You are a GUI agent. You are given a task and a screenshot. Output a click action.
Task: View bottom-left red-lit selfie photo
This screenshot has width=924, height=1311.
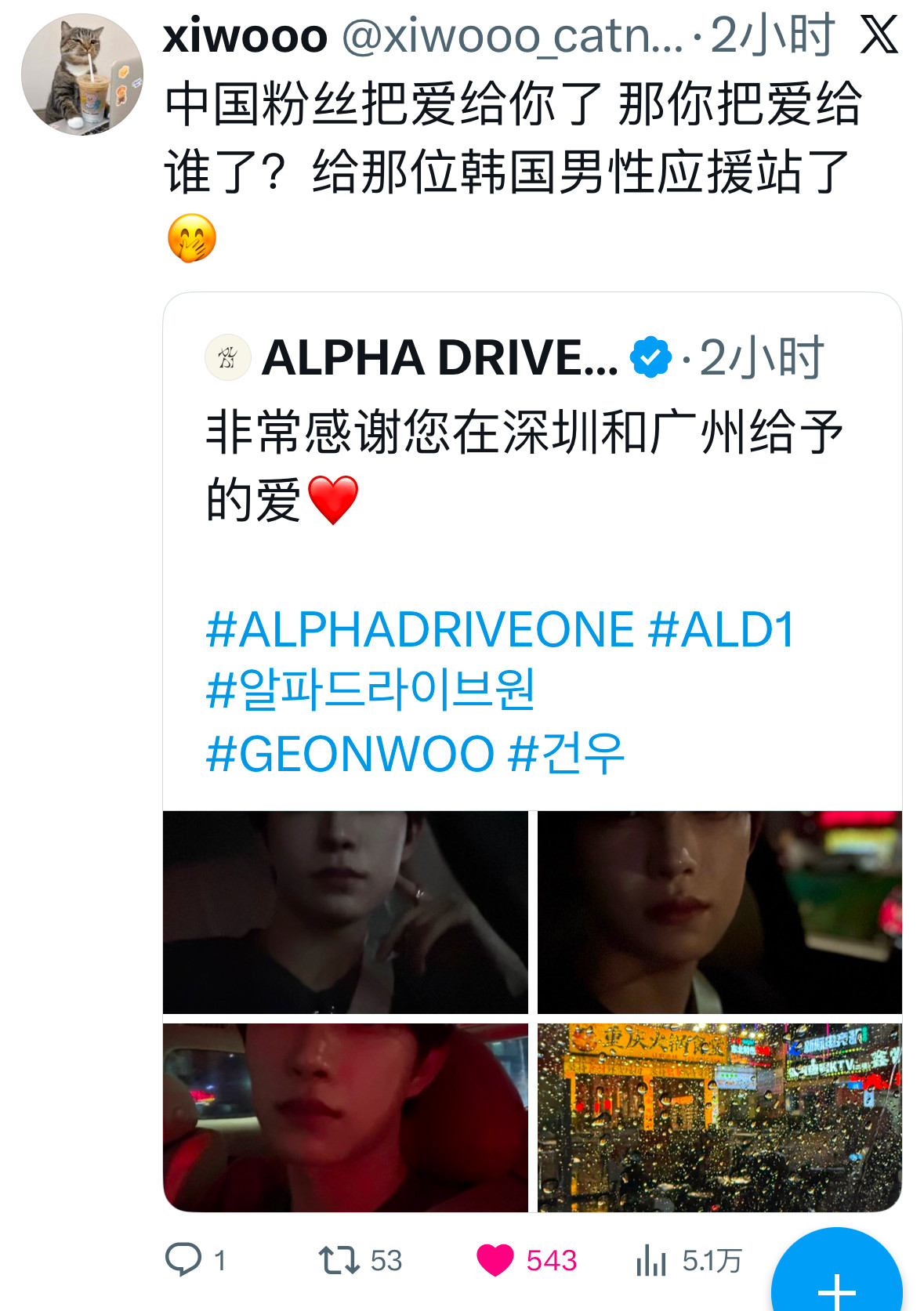tap(346, 1117)
